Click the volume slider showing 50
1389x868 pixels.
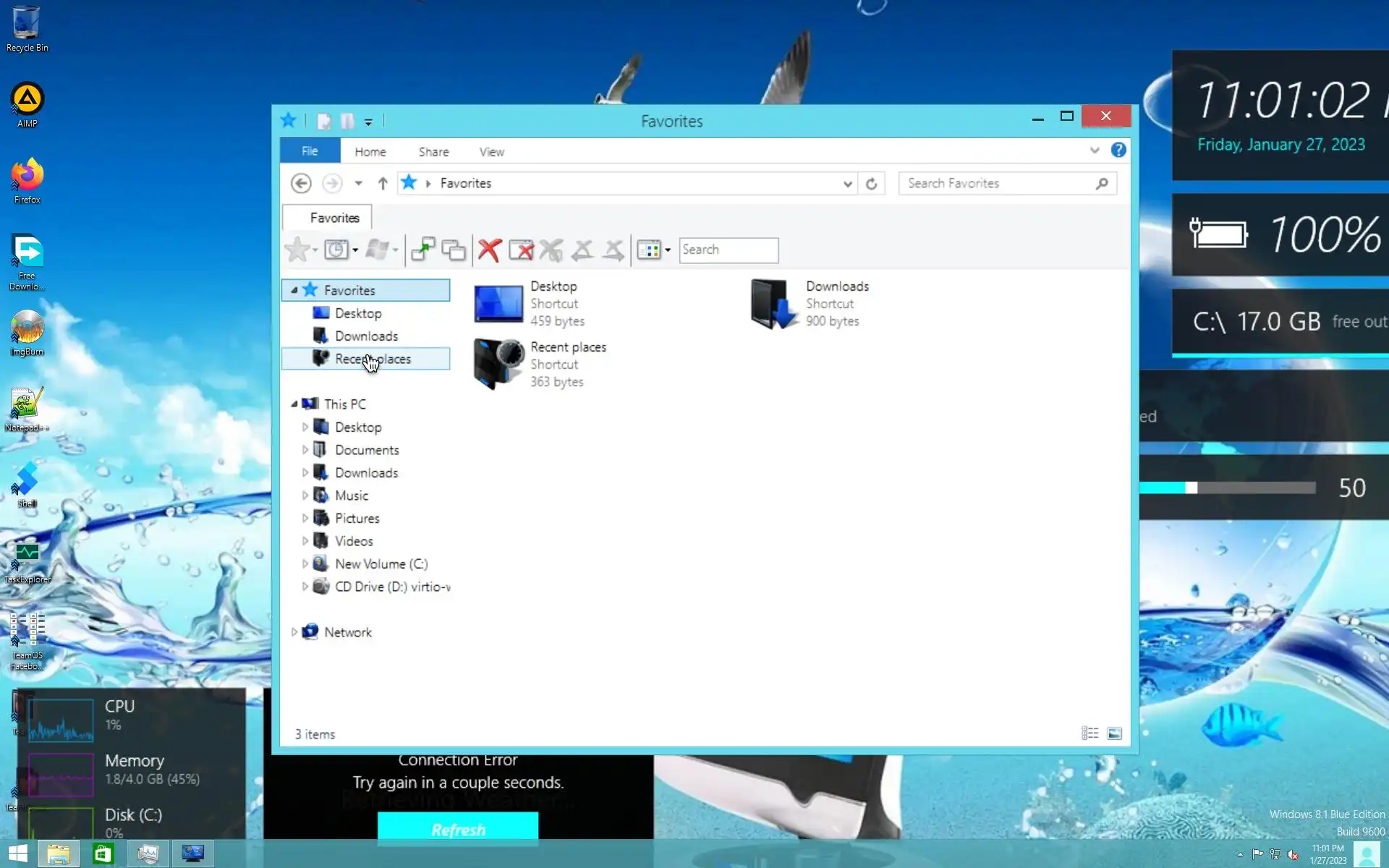pyautogui.click(x=1227, y=488)
